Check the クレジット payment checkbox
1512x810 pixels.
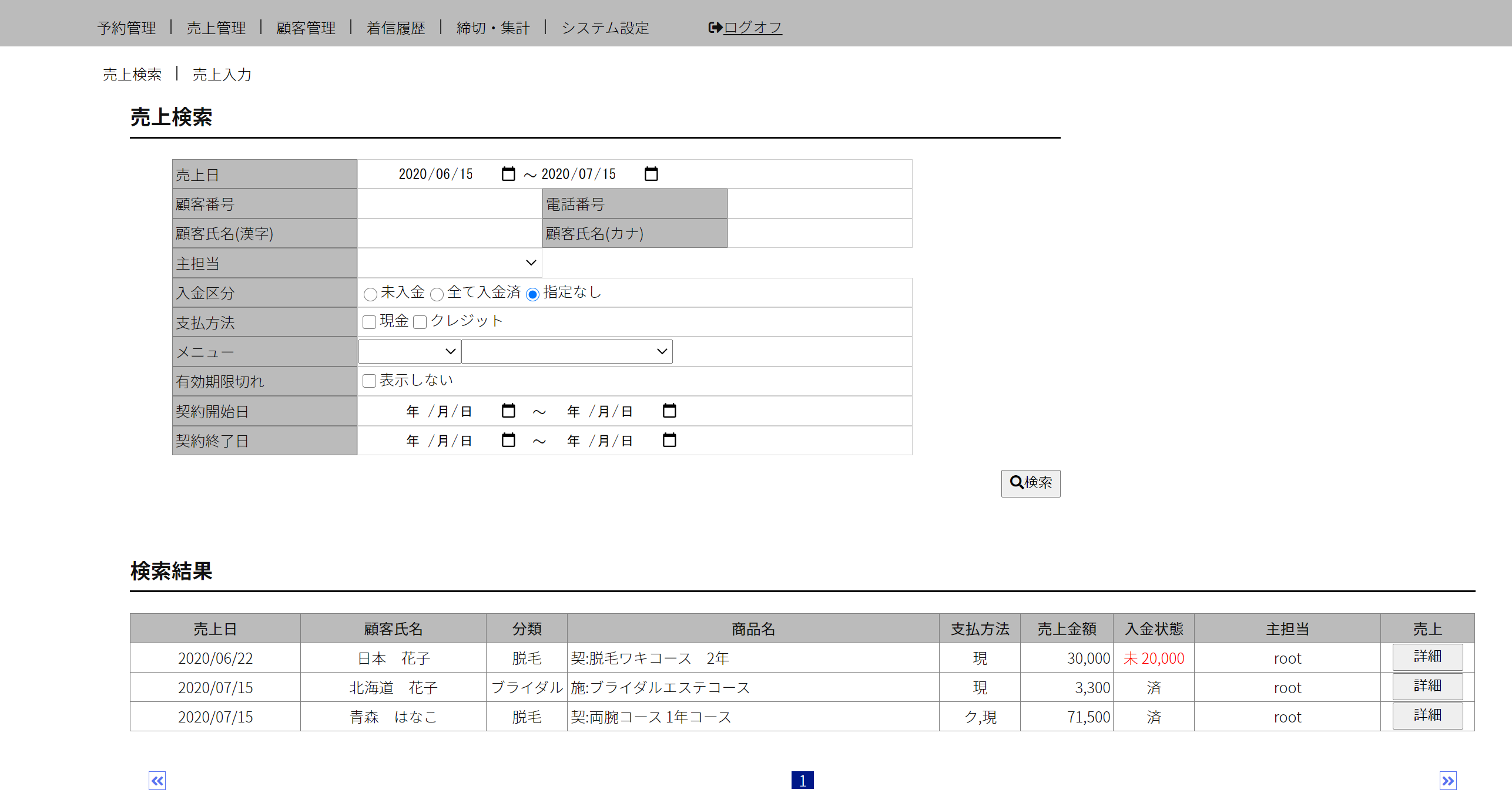(x=420, y=322)
